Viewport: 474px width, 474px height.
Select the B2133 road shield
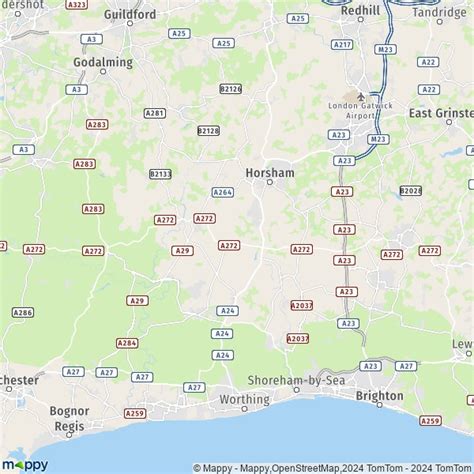tap(160, 174)
